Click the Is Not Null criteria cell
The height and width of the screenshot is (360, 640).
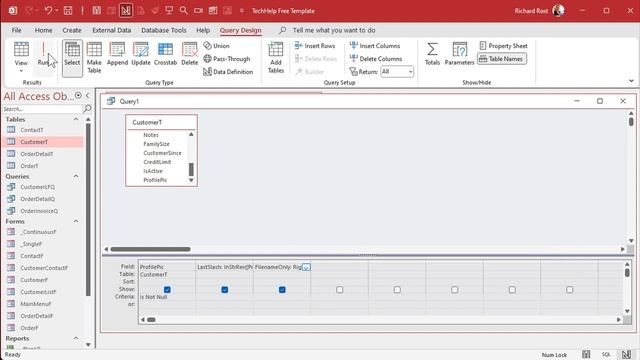pyautogui.click(x=167, y=297)
